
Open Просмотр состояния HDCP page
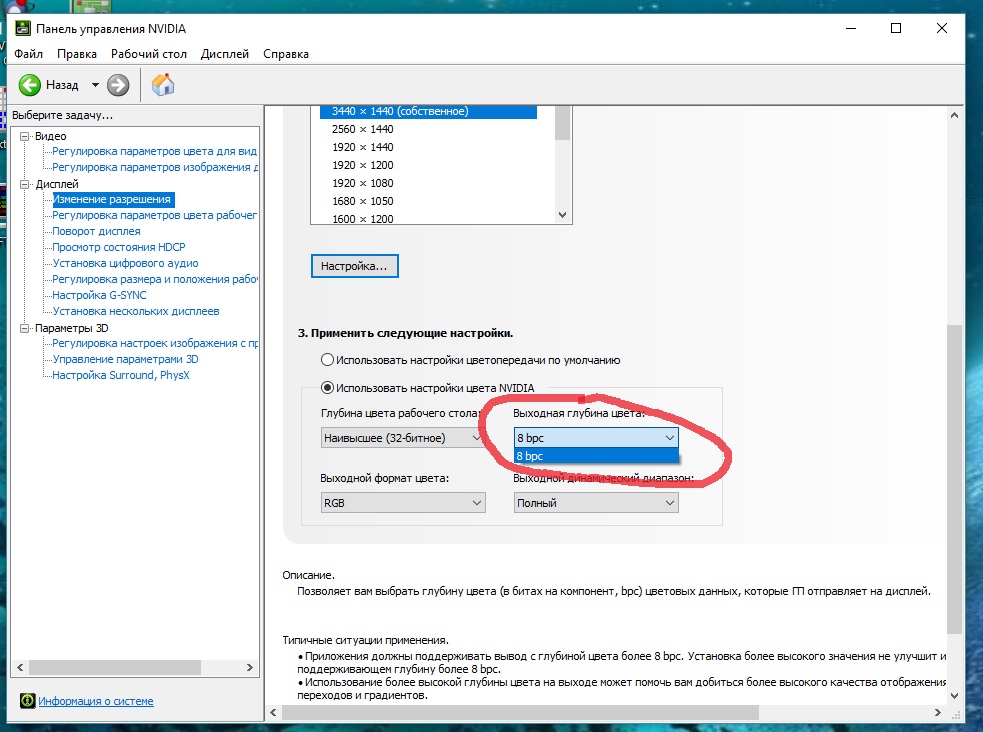[118, 247]
